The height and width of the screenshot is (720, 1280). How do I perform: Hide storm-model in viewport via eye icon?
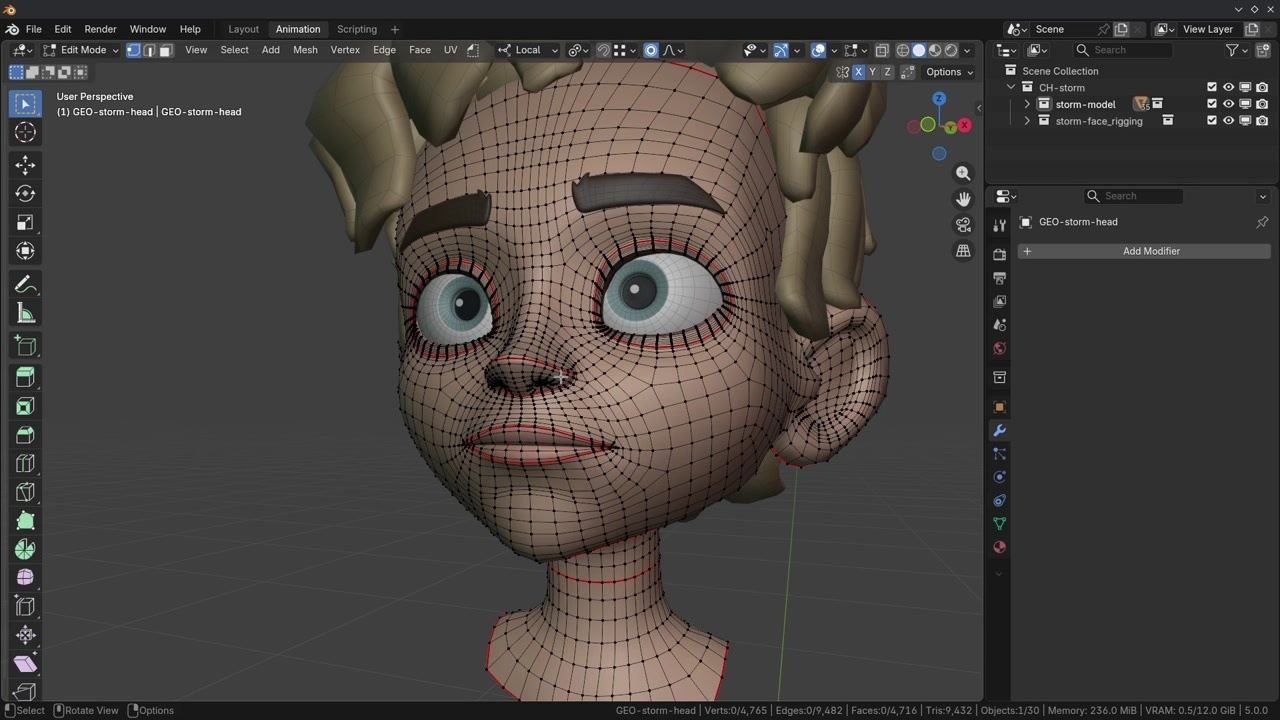[x=1228, y=104]
